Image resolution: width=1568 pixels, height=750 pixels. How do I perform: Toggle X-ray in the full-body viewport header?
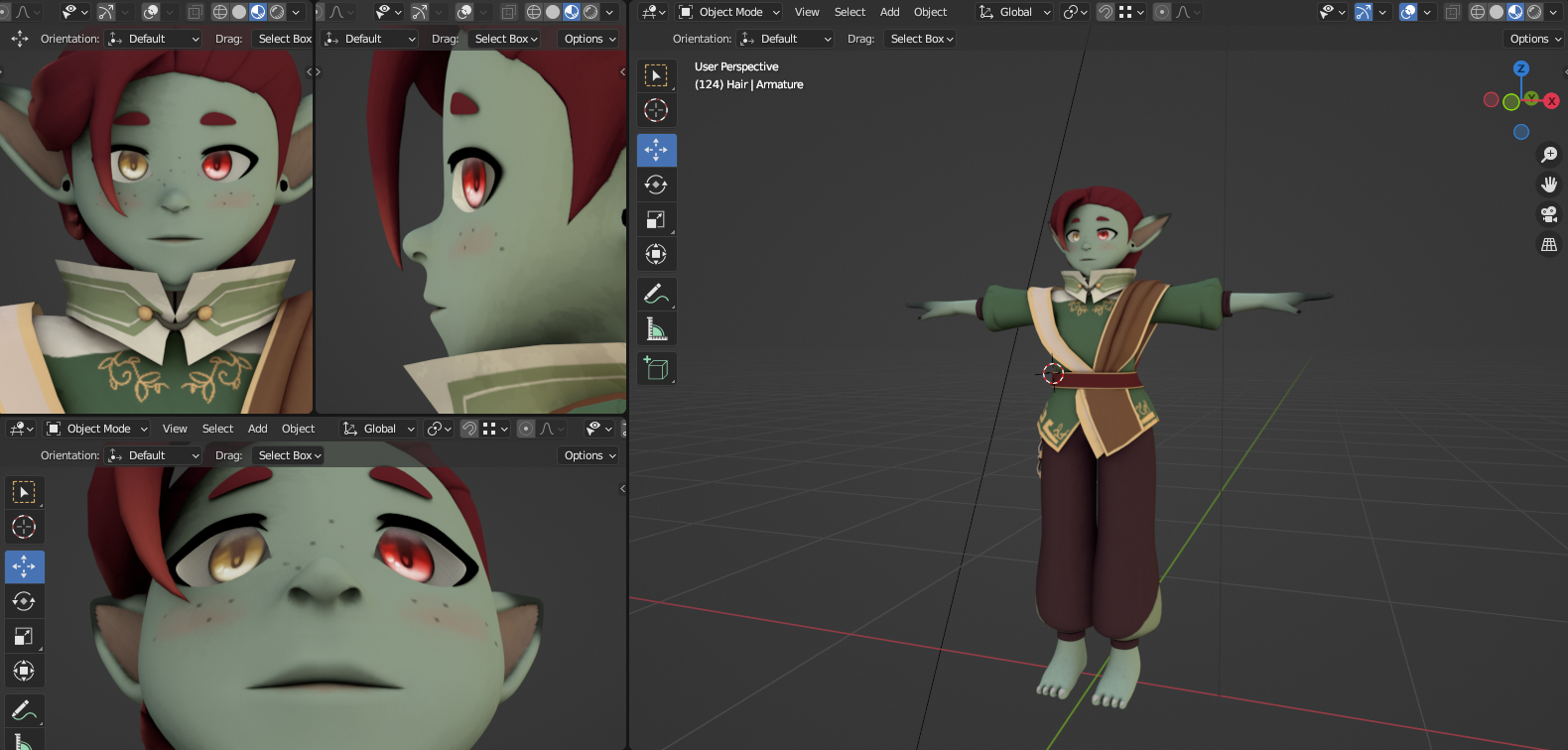1452,12
